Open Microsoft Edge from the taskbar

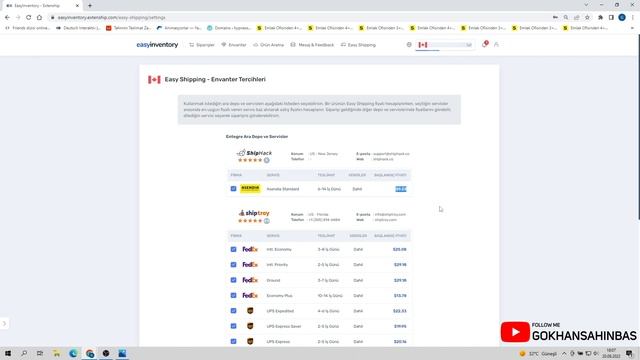[73, 353]
